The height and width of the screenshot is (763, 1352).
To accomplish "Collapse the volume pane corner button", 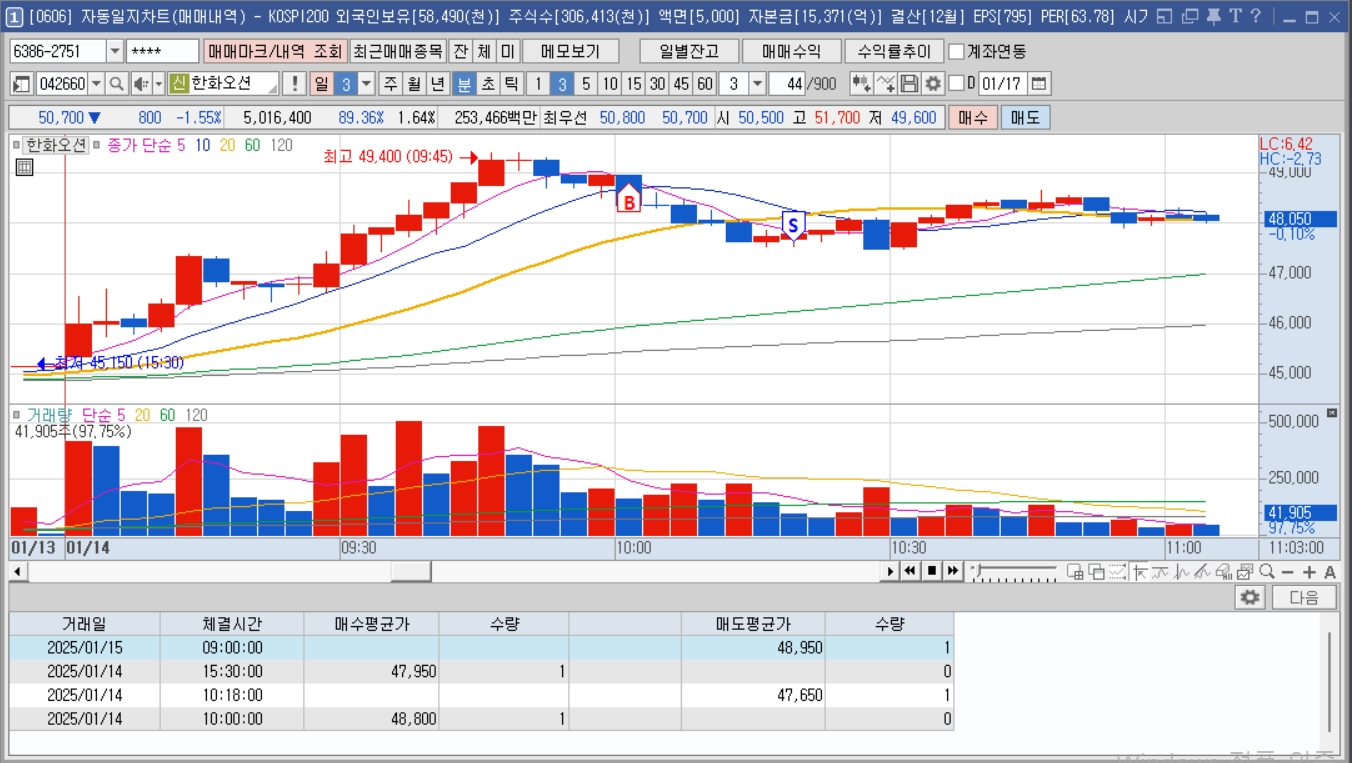I will click(1331, 413).
